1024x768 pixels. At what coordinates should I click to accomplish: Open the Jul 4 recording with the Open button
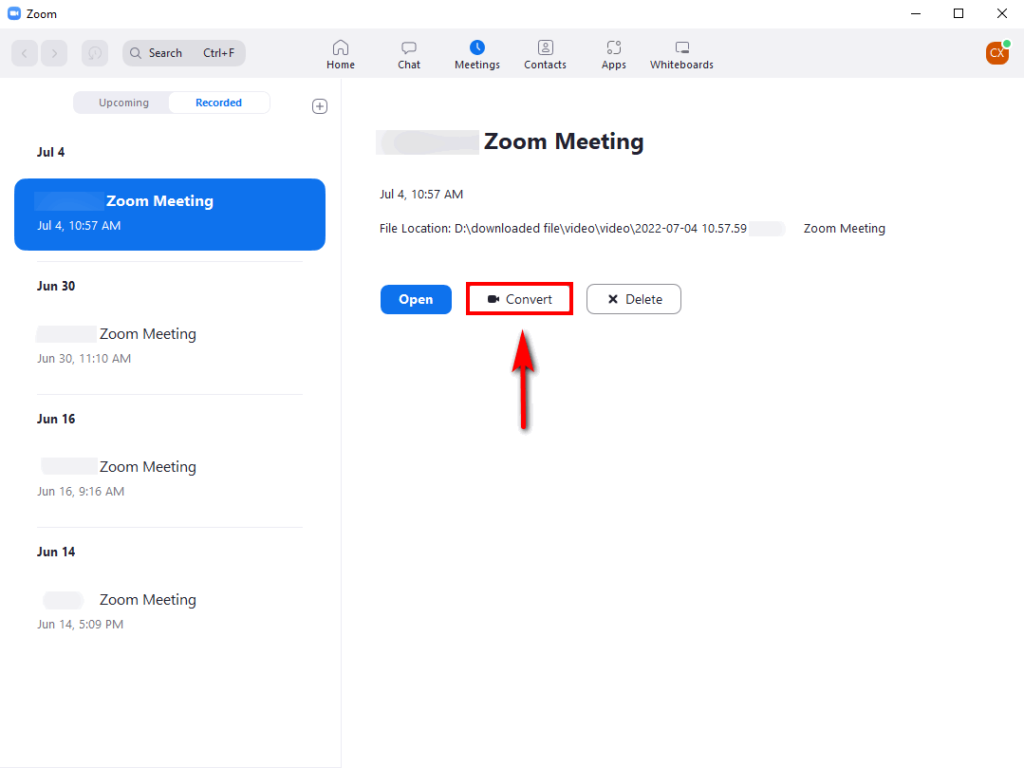[x=415, y=299]
